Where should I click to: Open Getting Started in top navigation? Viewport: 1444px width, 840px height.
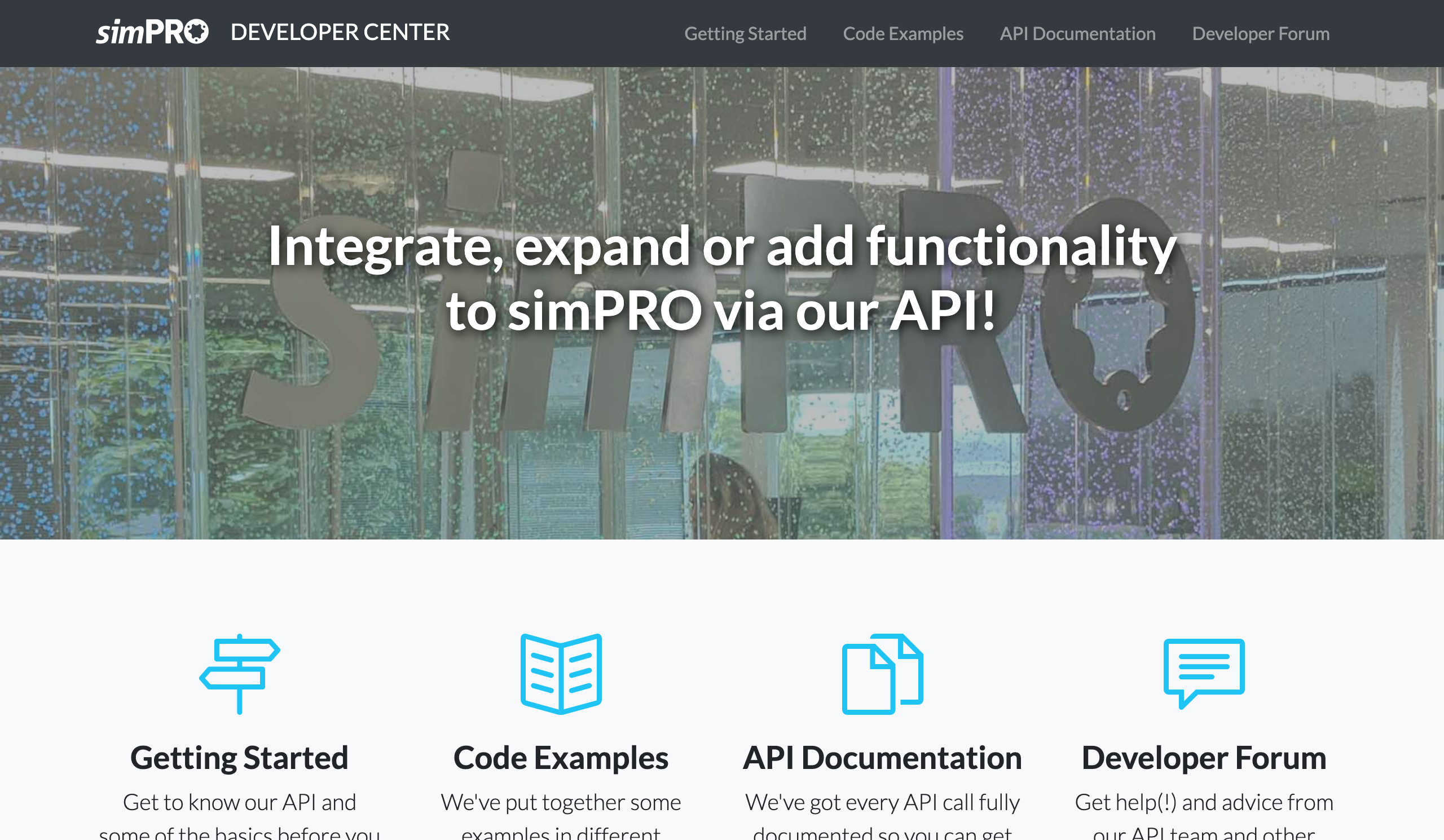[745, 34]
